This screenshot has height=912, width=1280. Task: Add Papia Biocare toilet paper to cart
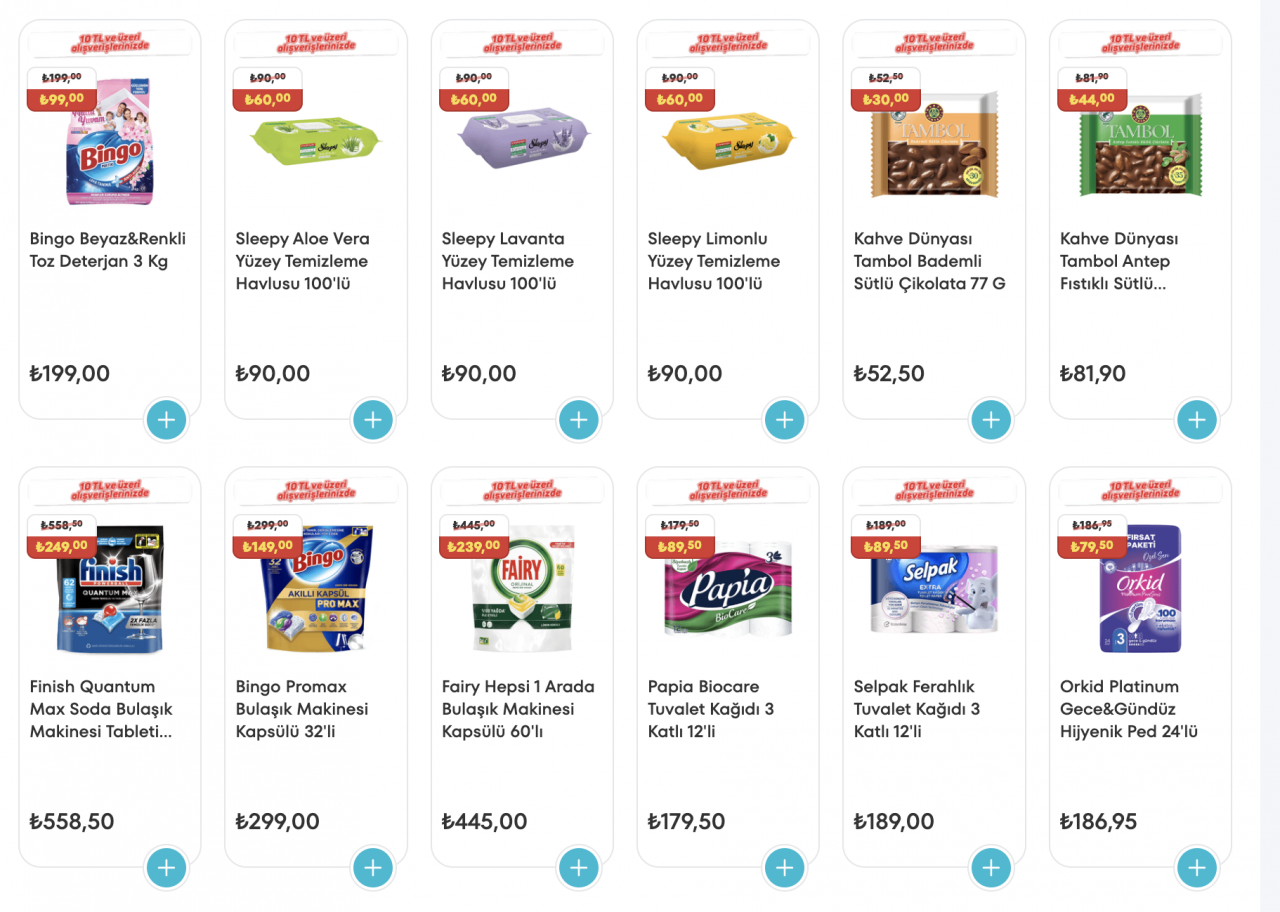[x=785, y=868]
